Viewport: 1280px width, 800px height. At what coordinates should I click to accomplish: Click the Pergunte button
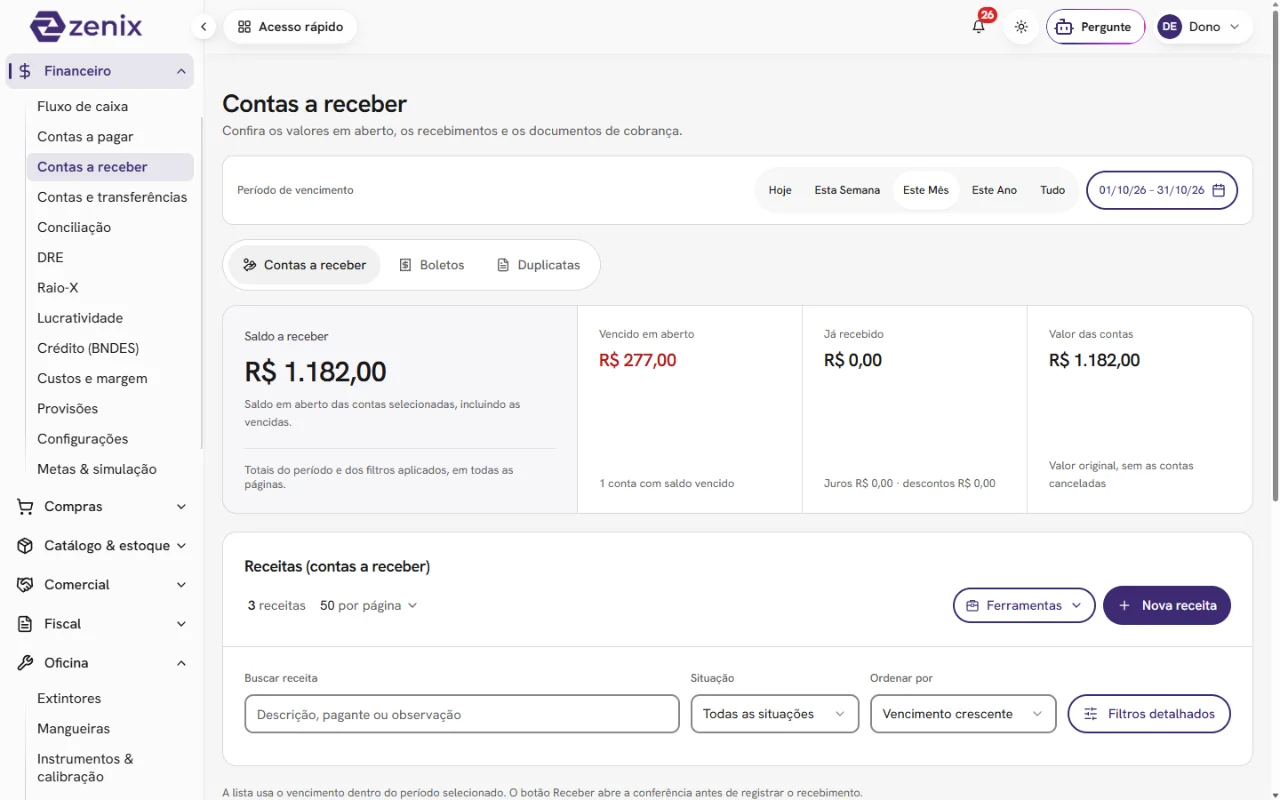1095,27
